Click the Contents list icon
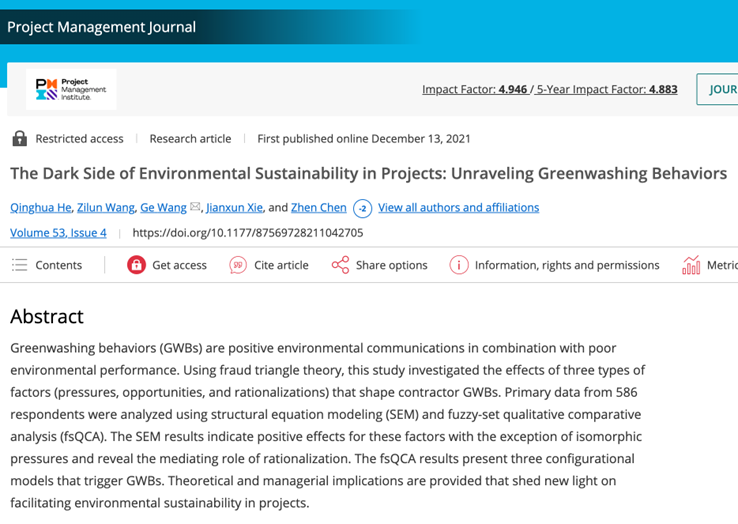This screenshot has height=524, width=738. [x=19, y=265]
